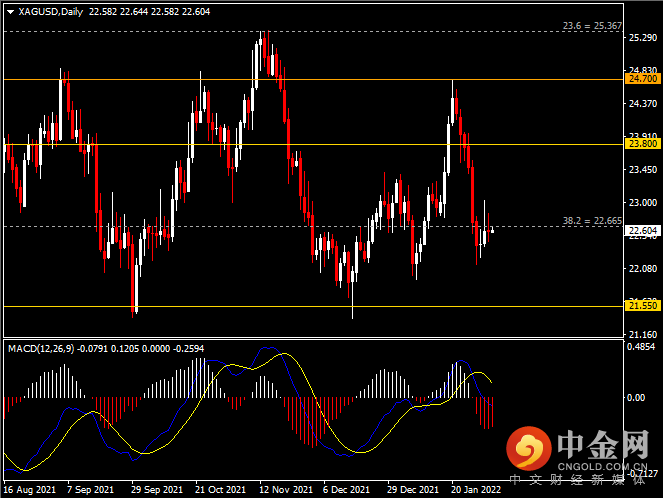This screenshot has height=498, width=663.
Task: Select the 29 Sep 2021 date label
Action: click(x=156, y=490)
